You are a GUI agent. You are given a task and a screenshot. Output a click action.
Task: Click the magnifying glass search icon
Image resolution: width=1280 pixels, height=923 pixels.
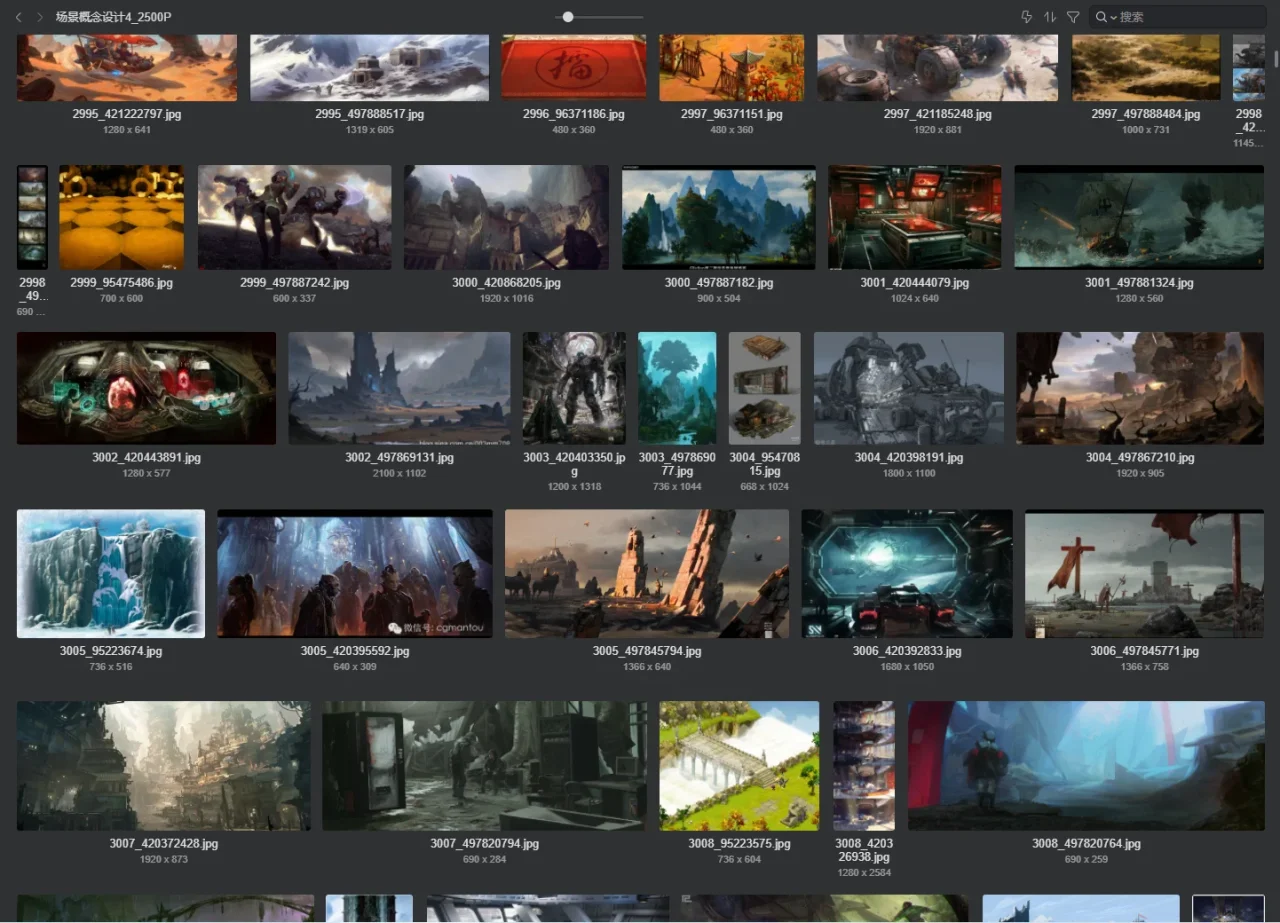pyautogui.click(x=1101, y=17)
